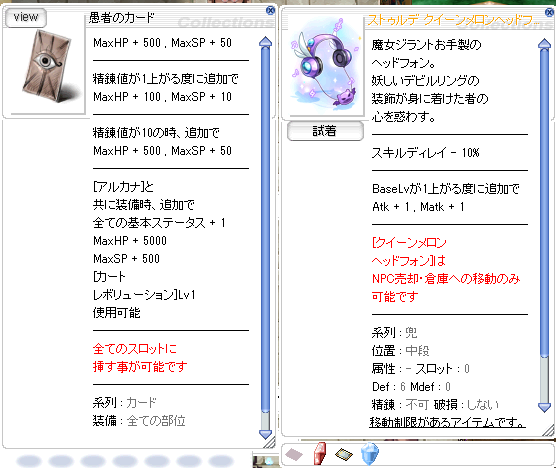Click the text 全ての基本ステータス + 1

(159, 223)
